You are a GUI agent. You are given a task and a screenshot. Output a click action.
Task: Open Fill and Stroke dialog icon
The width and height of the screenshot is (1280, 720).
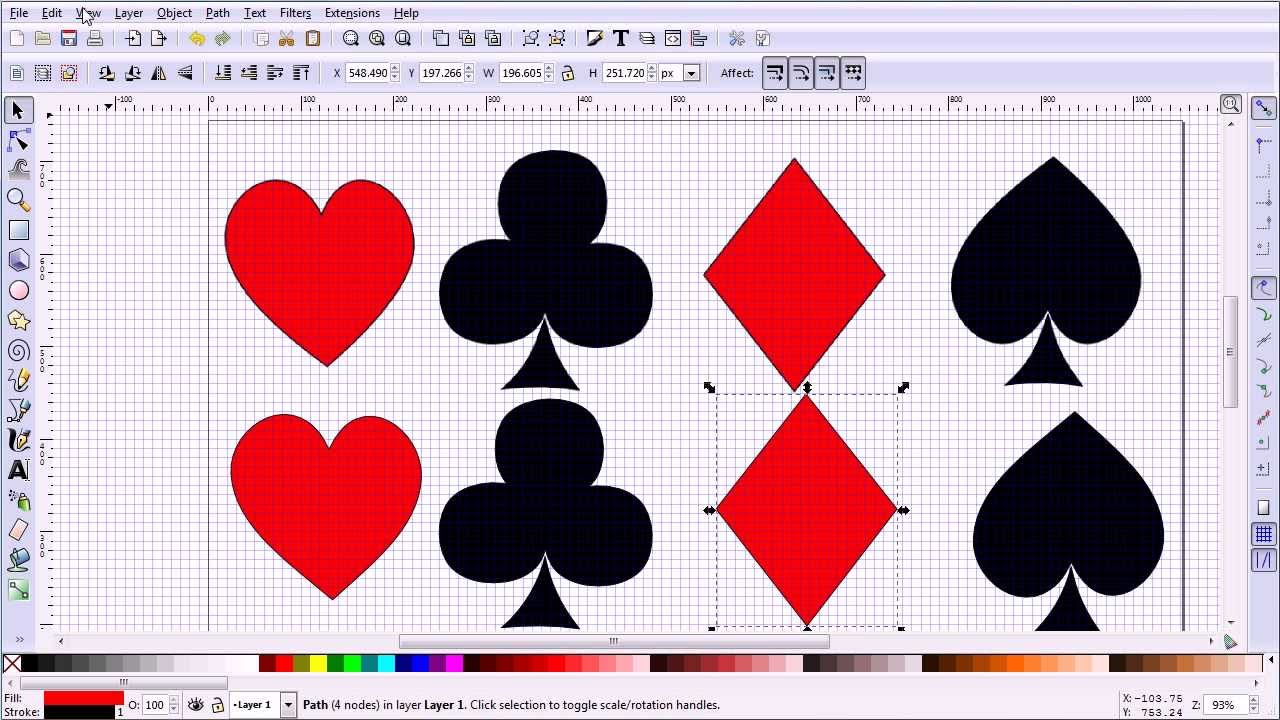click(595, 38)
